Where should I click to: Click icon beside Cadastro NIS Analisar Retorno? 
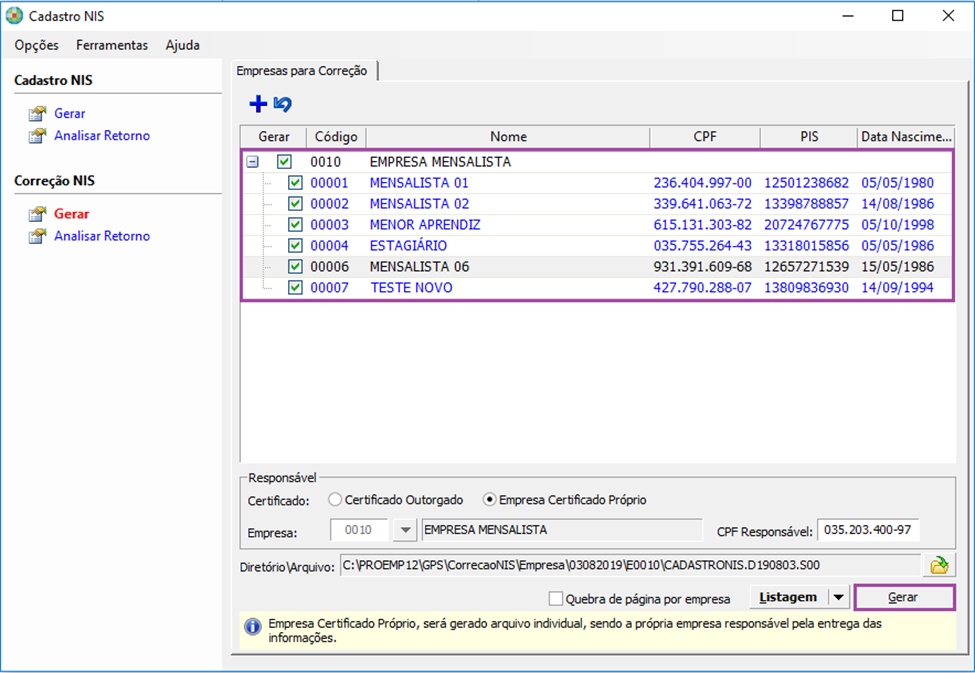pyautogui.click(x=37, y=136)
